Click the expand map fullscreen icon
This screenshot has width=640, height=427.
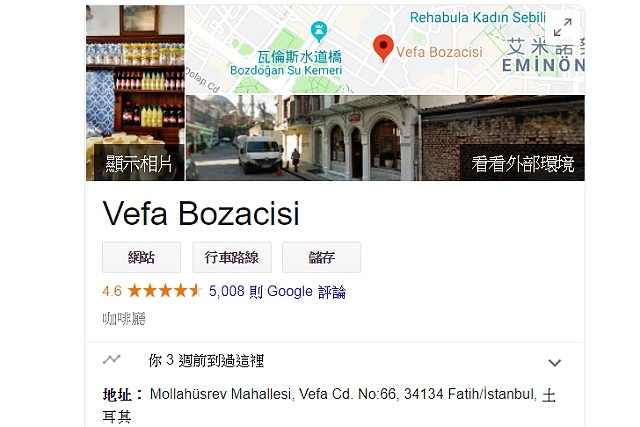[562, 27]
